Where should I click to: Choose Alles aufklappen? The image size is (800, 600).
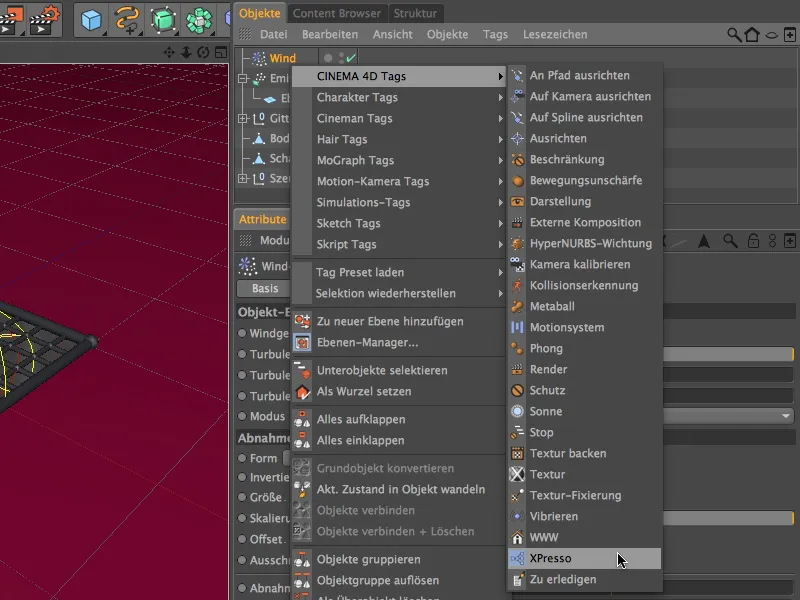point(399,419)
